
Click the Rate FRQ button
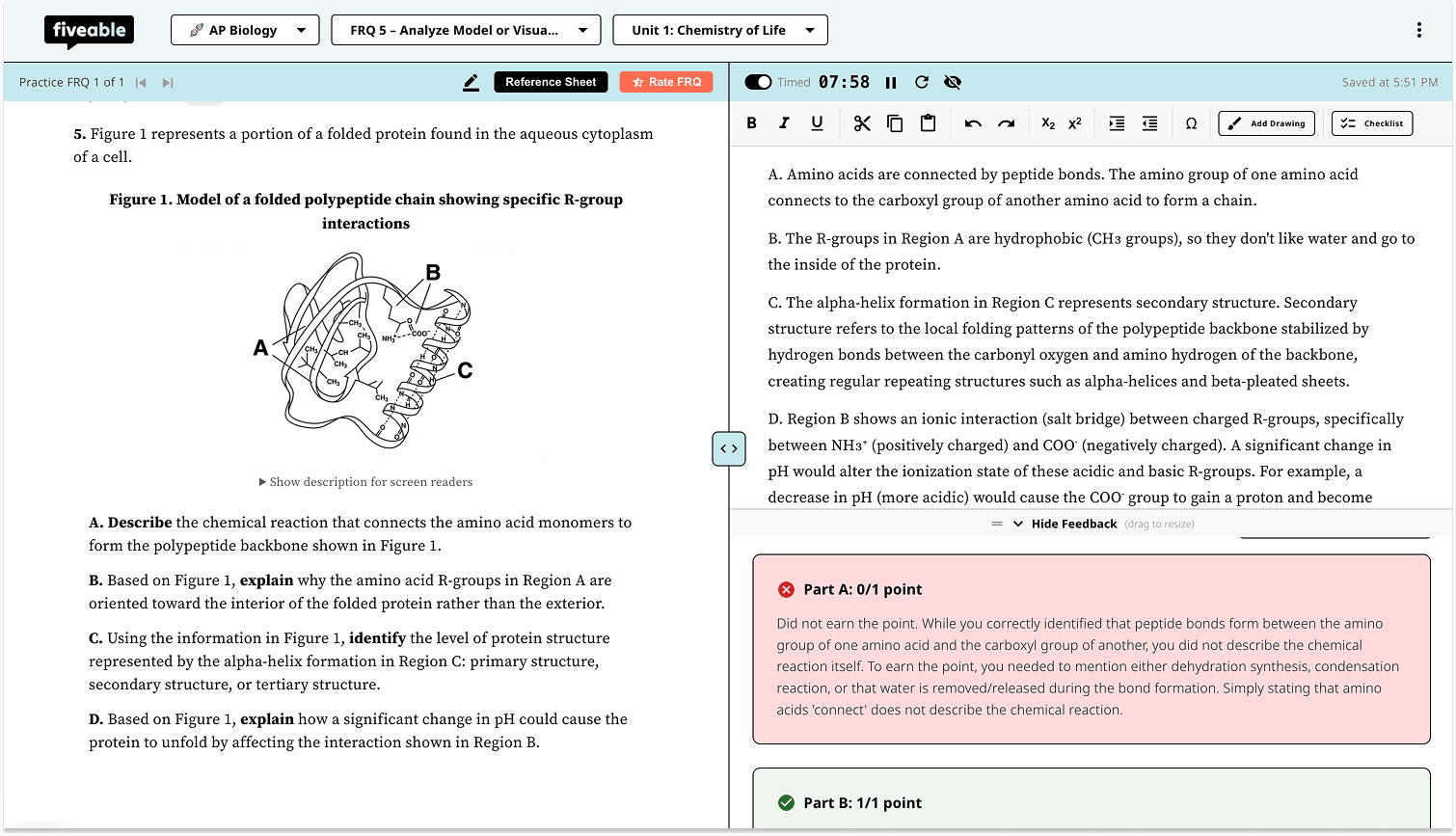point(666,82)
